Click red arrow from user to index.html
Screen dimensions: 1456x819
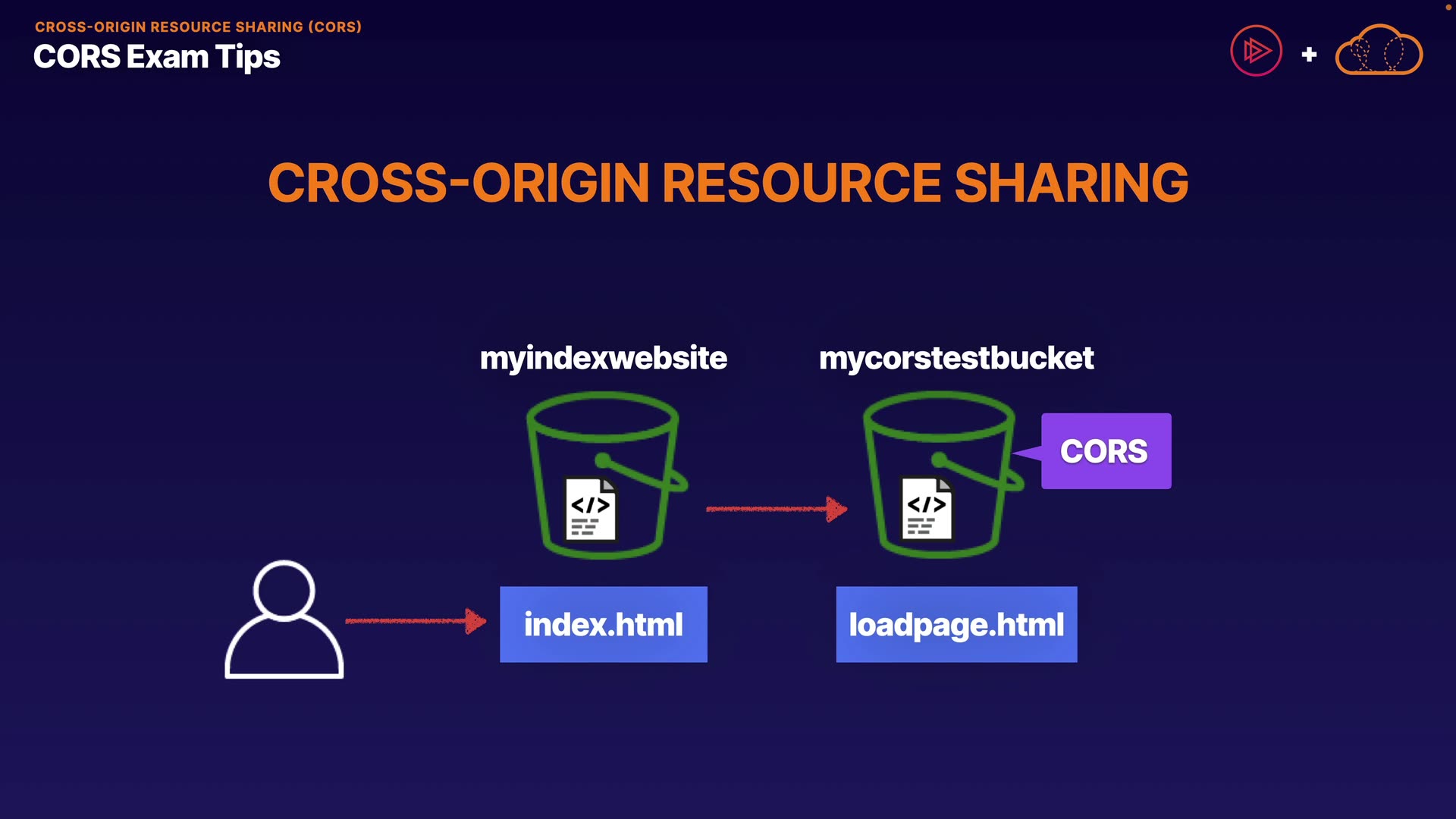(x=415, y=621)
